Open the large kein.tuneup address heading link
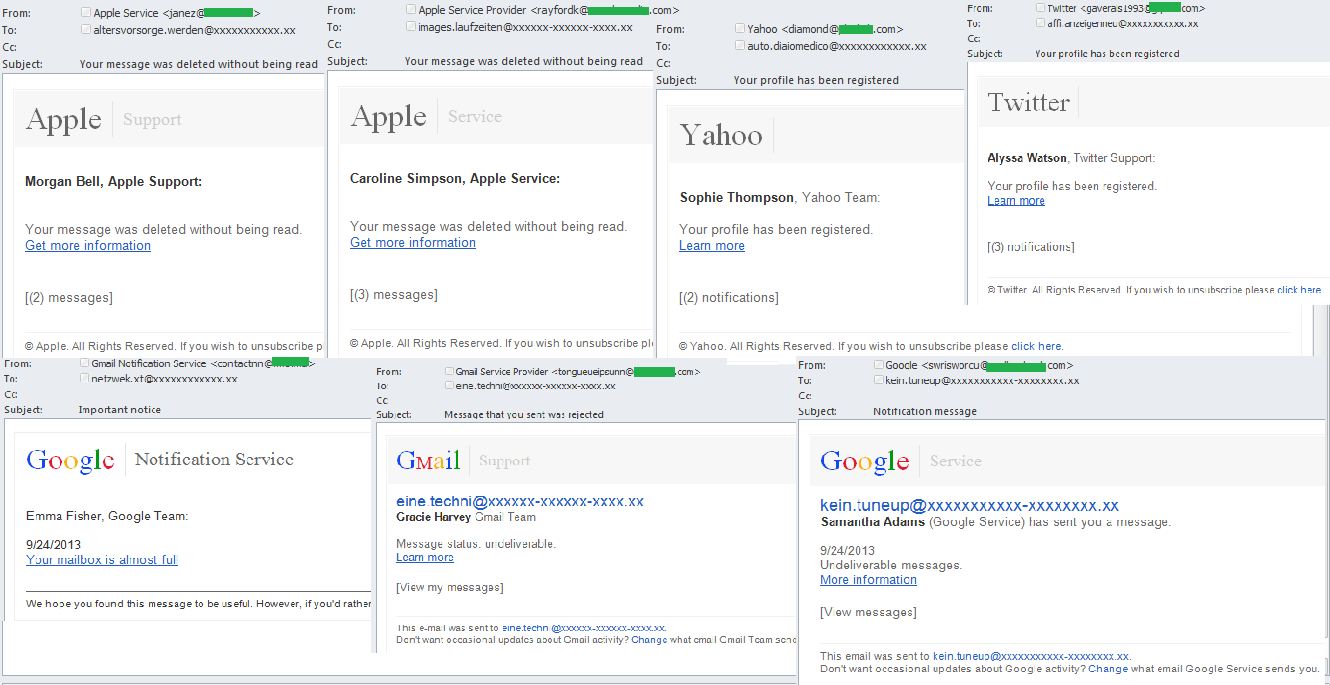This screenshot has height=685, width=1330. tap(969, 506)
